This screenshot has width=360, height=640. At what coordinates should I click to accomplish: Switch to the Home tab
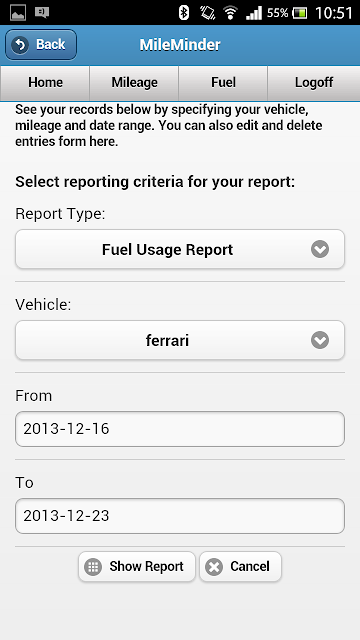(45, 82)
